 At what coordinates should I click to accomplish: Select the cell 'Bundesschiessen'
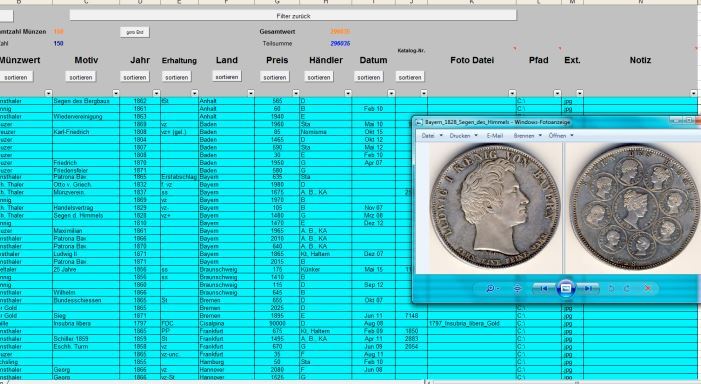(86, 300)
